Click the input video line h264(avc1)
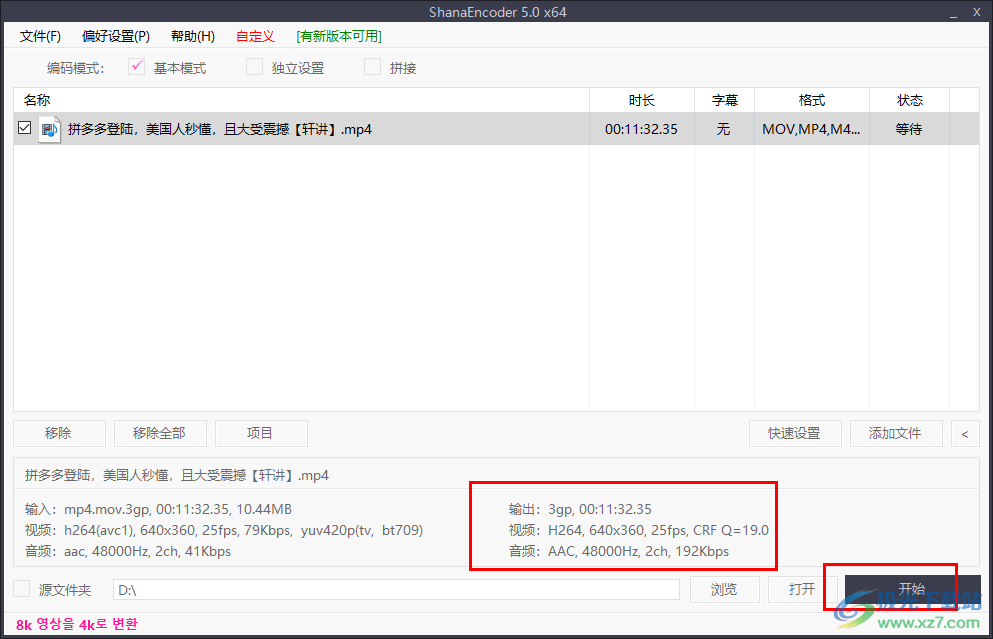 [224, 530]
